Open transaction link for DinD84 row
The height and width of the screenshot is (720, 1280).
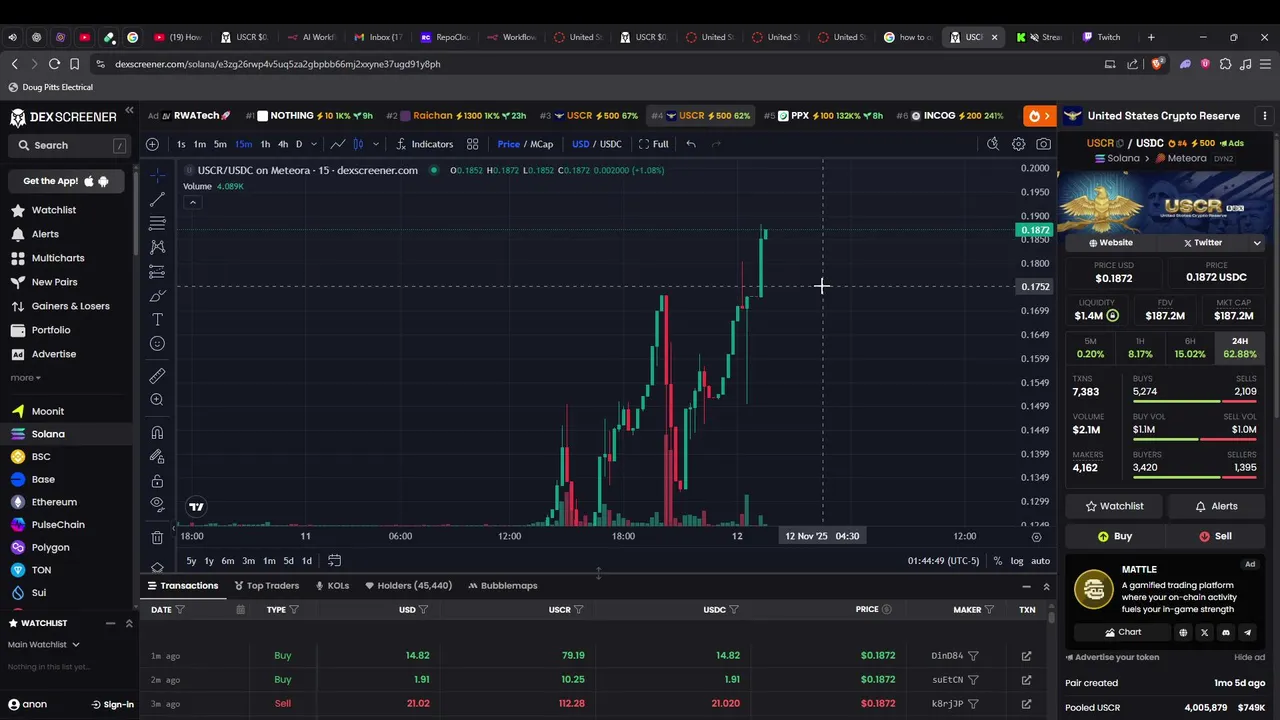pyautogui.click(x=1026, y=656)
